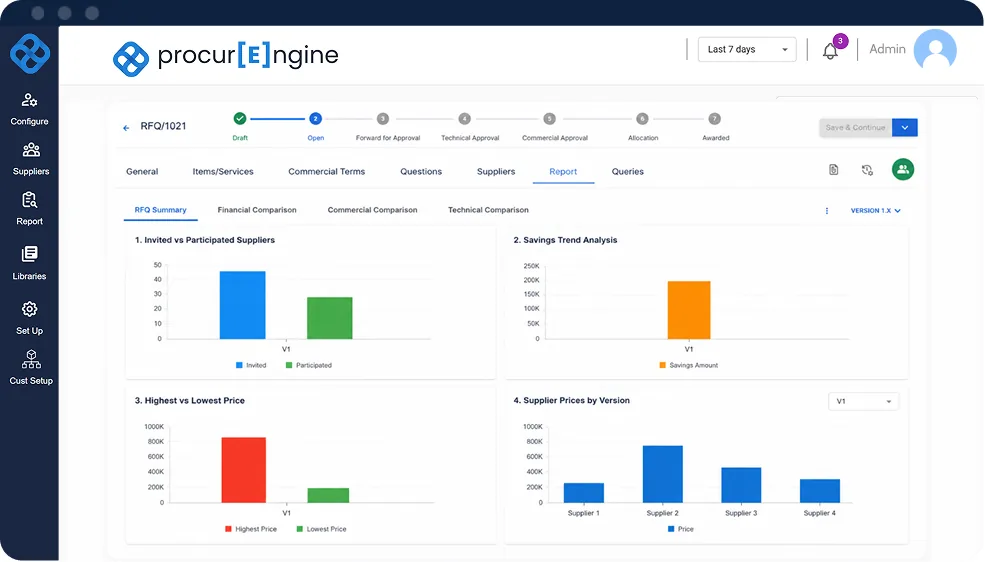This screenshot has height=562, width=985.
Task: Open the Technical Comparison sub-tab
Action: point(488,210)
